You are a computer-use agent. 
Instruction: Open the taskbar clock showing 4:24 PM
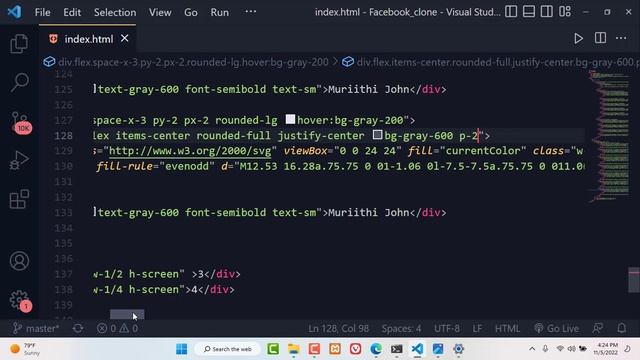pyautogui.click(x=606, y=349)
